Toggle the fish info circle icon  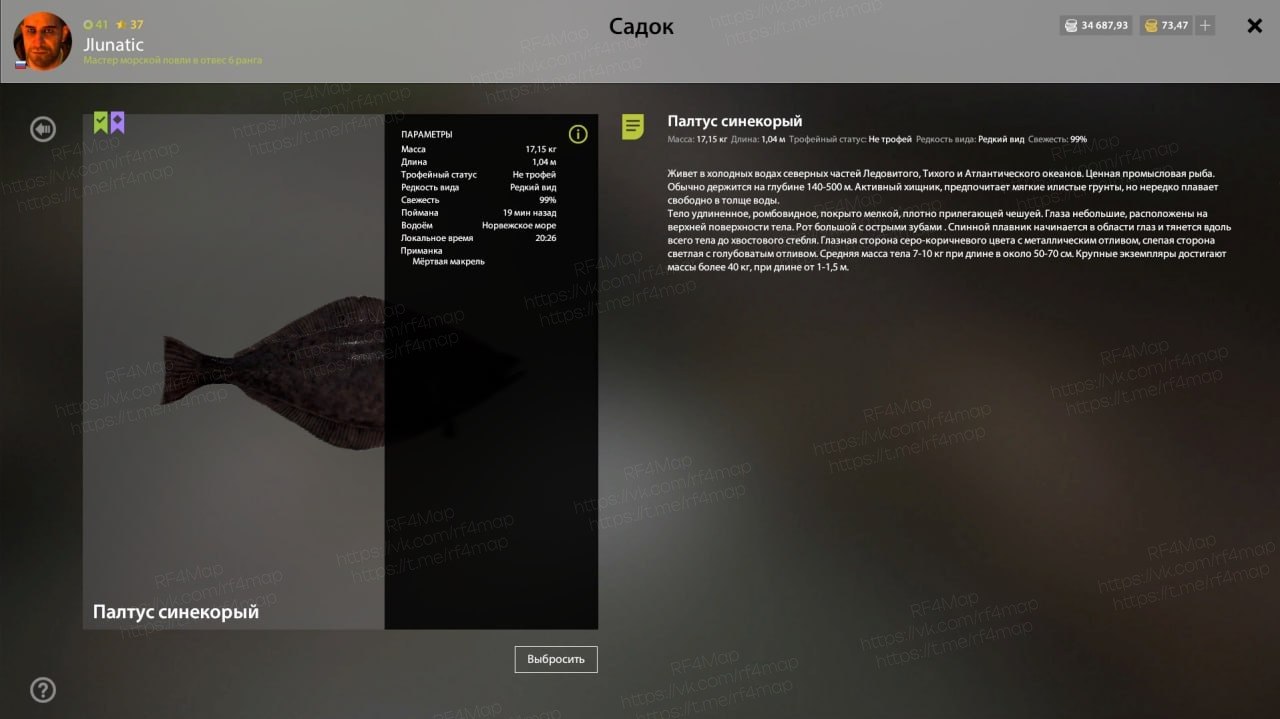[x=578, y=134]
